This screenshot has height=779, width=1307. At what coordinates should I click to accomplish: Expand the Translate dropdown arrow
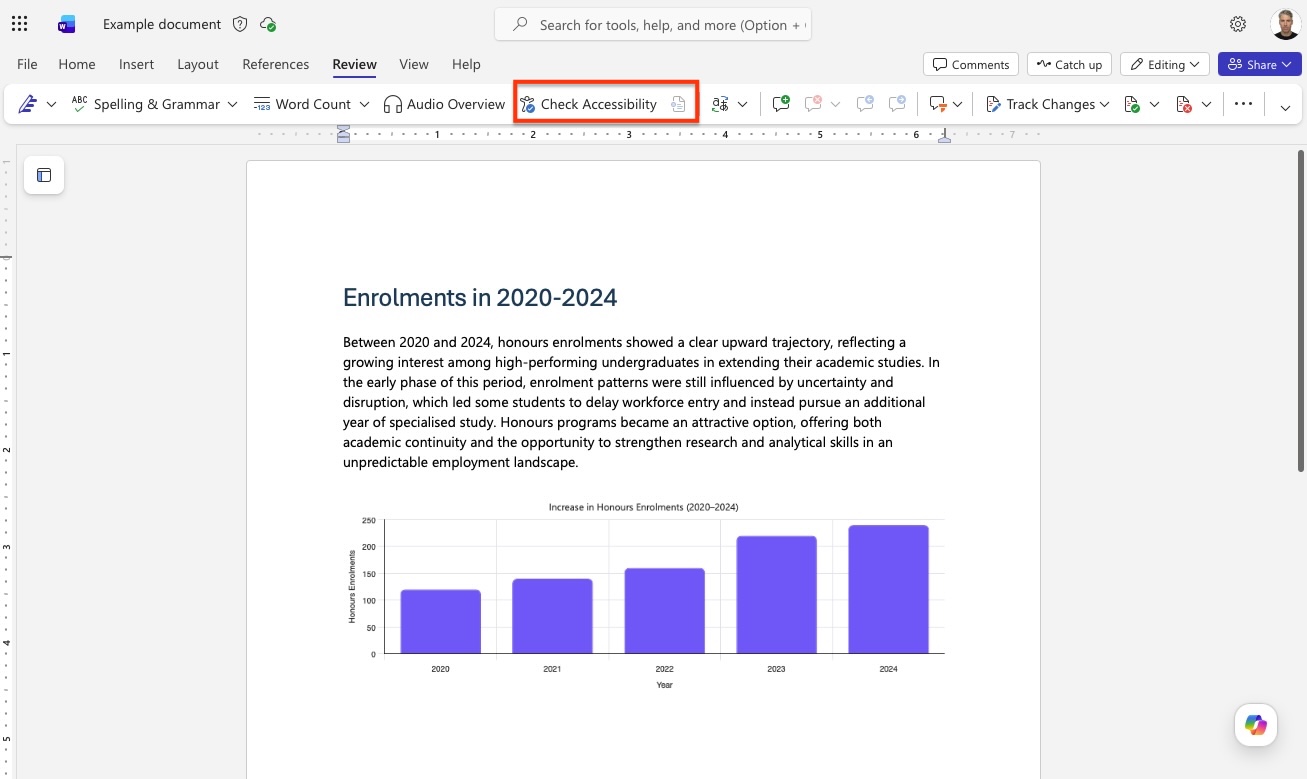tap(743, 104)
